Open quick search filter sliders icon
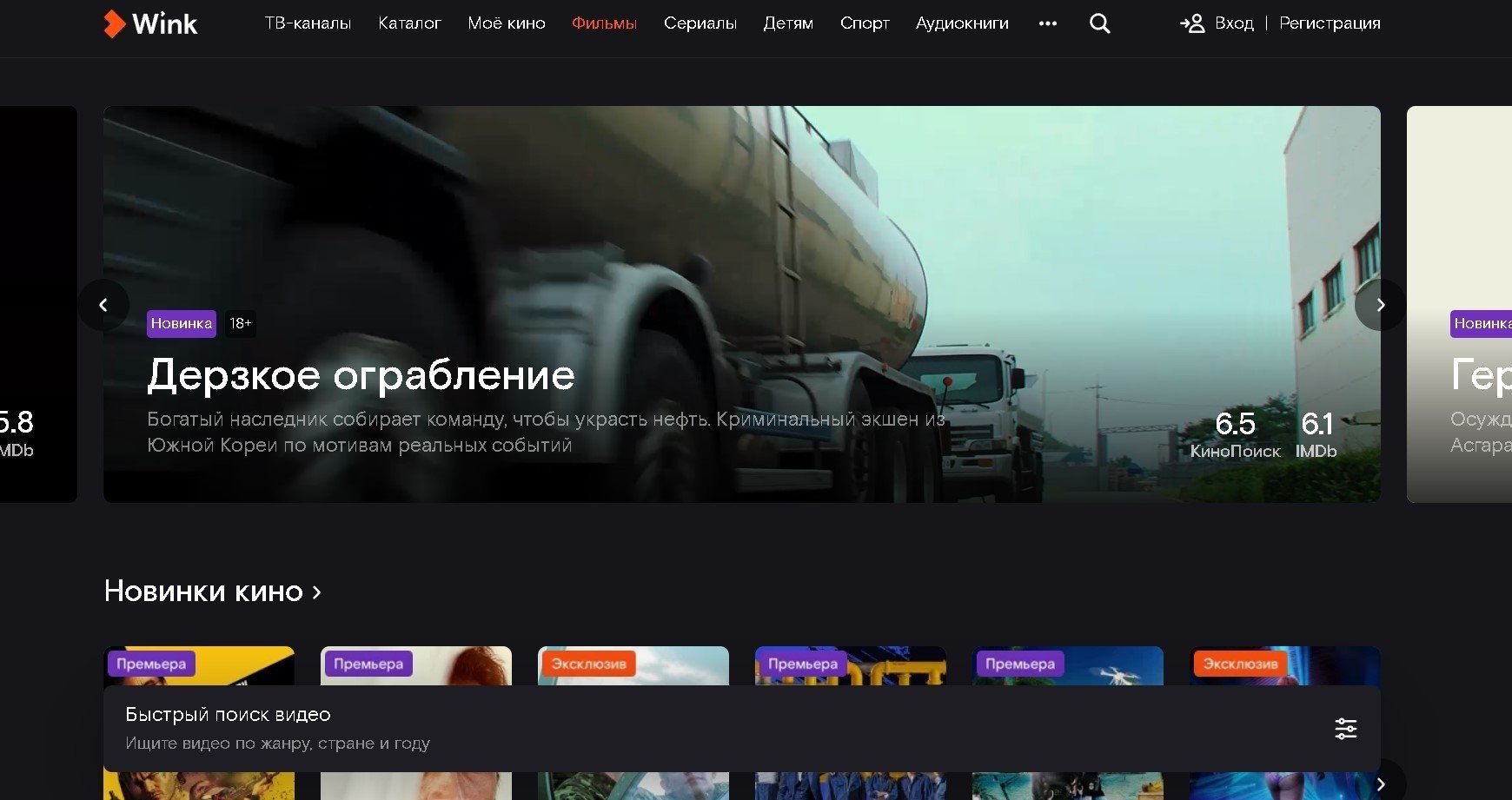This screenshot has width=1512, height=800. coord(1345,729)
